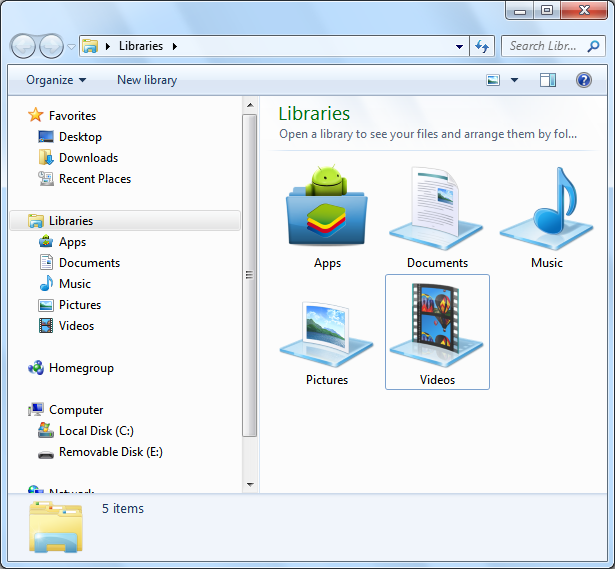The height and width of the screenshot is (569, 615).
Task: Open Removable Disk (E:) in navigation pane
Action: pyautogui.click(x=110, y=452)
